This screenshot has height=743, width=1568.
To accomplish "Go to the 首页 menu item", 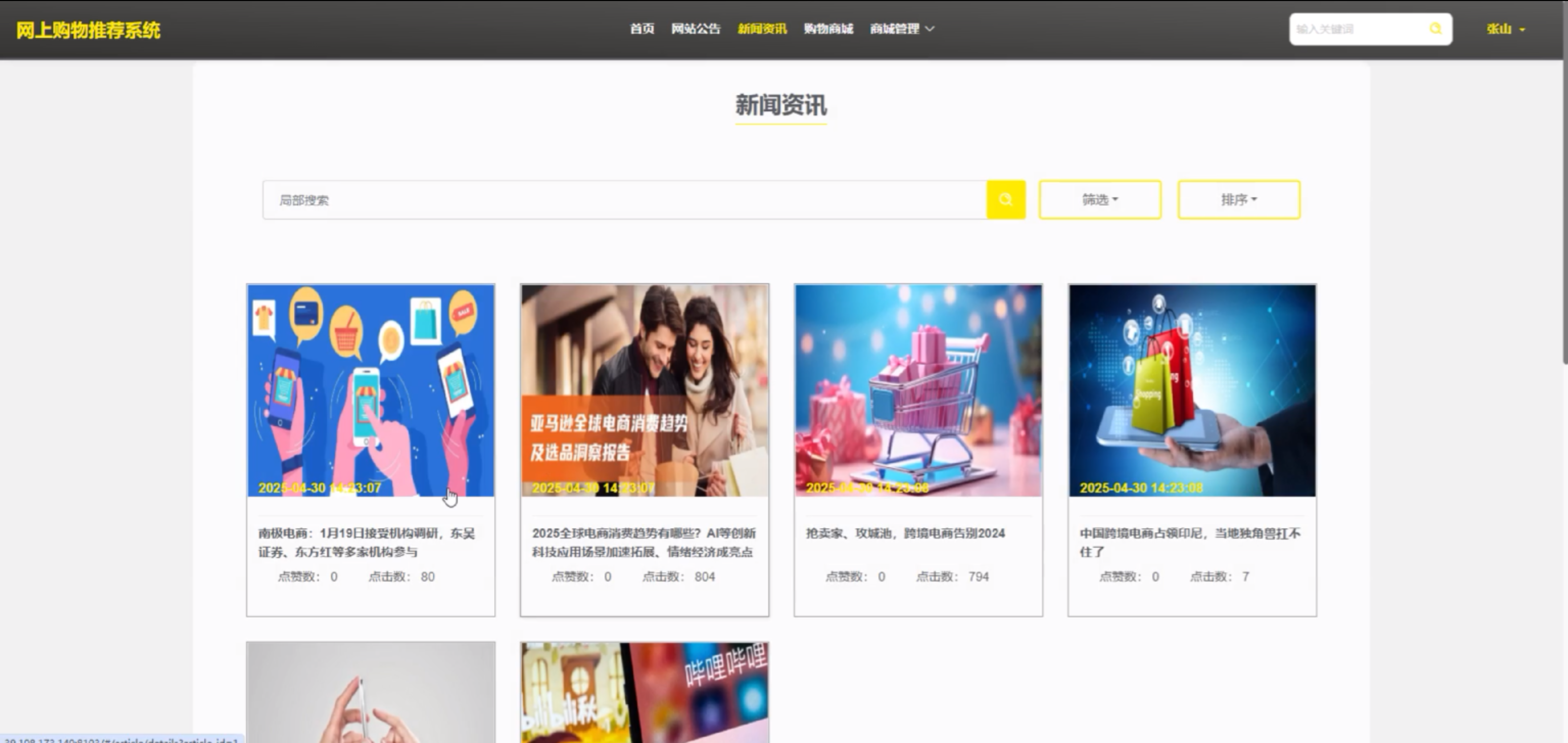I will [642, 29].
